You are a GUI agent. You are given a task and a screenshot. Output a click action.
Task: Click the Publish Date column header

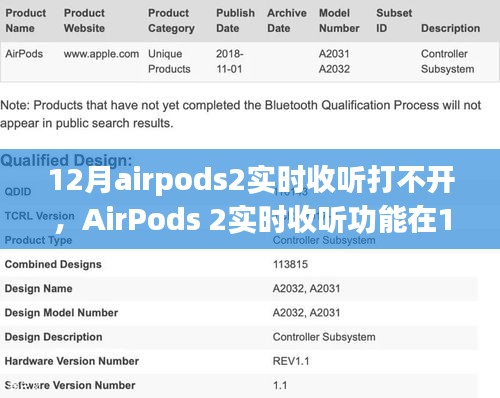pyautogui.click(x=235, y=21)
